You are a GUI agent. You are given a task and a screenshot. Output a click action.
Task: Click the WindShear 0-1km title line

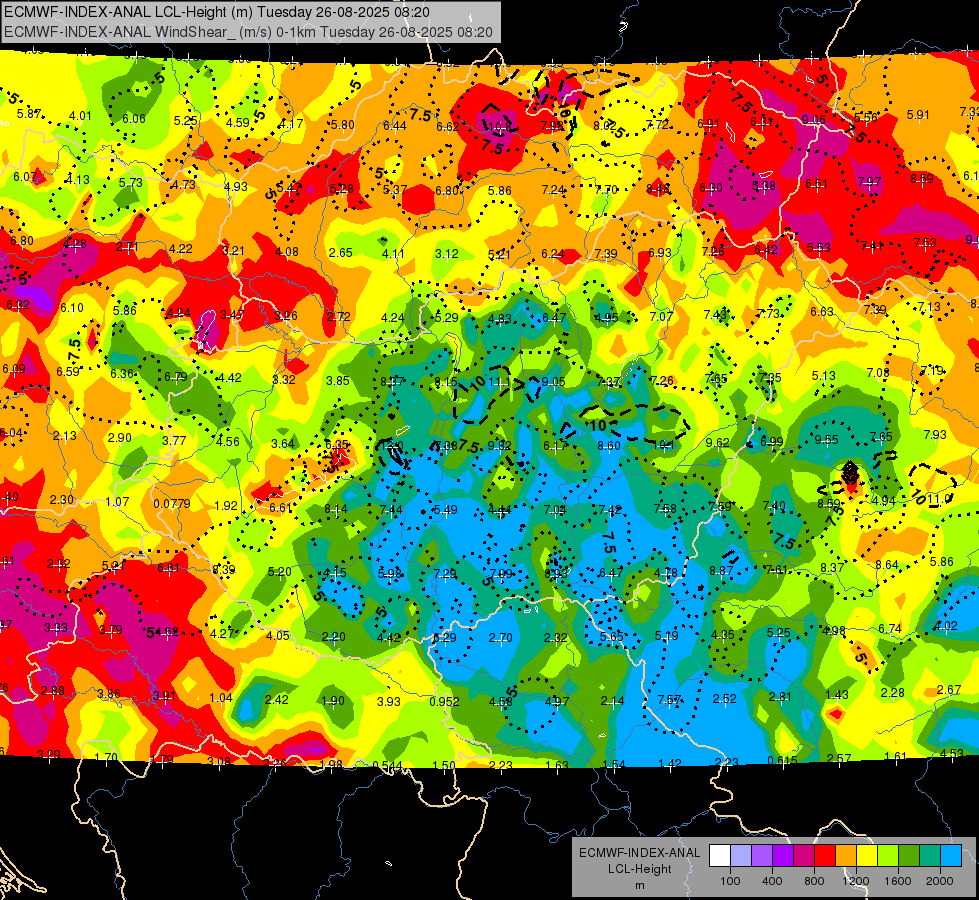248,32
